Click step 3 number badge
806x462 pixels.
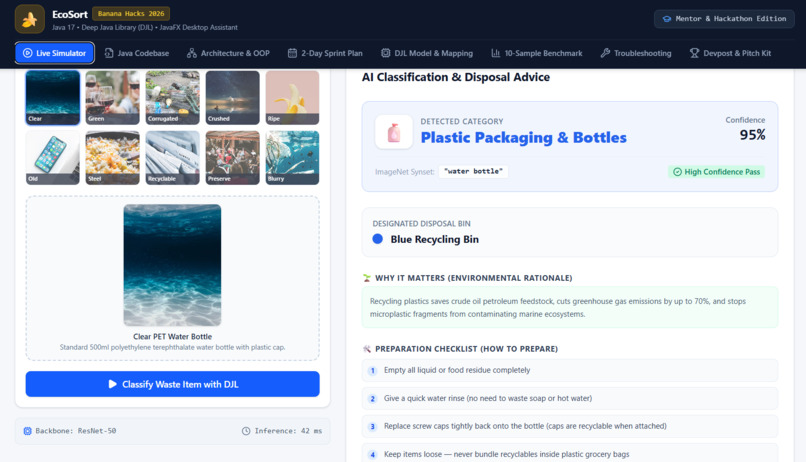tap(373, 427)
